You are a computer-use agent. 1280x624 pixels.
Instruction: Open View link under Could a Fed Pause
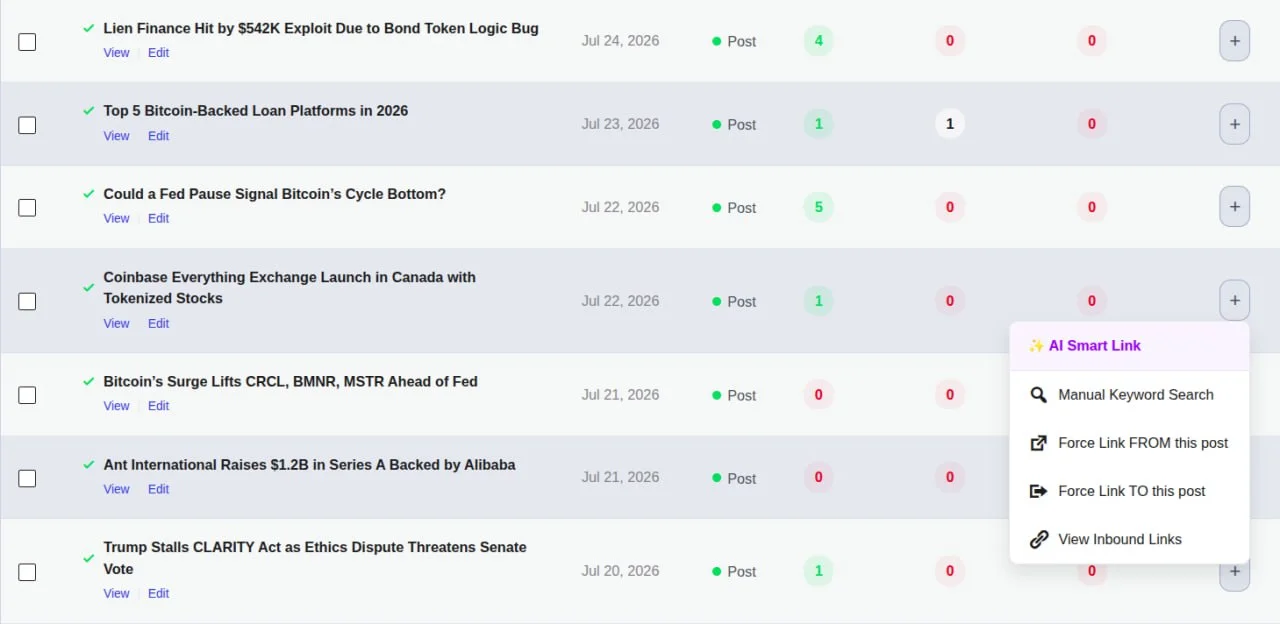(116, 218)
